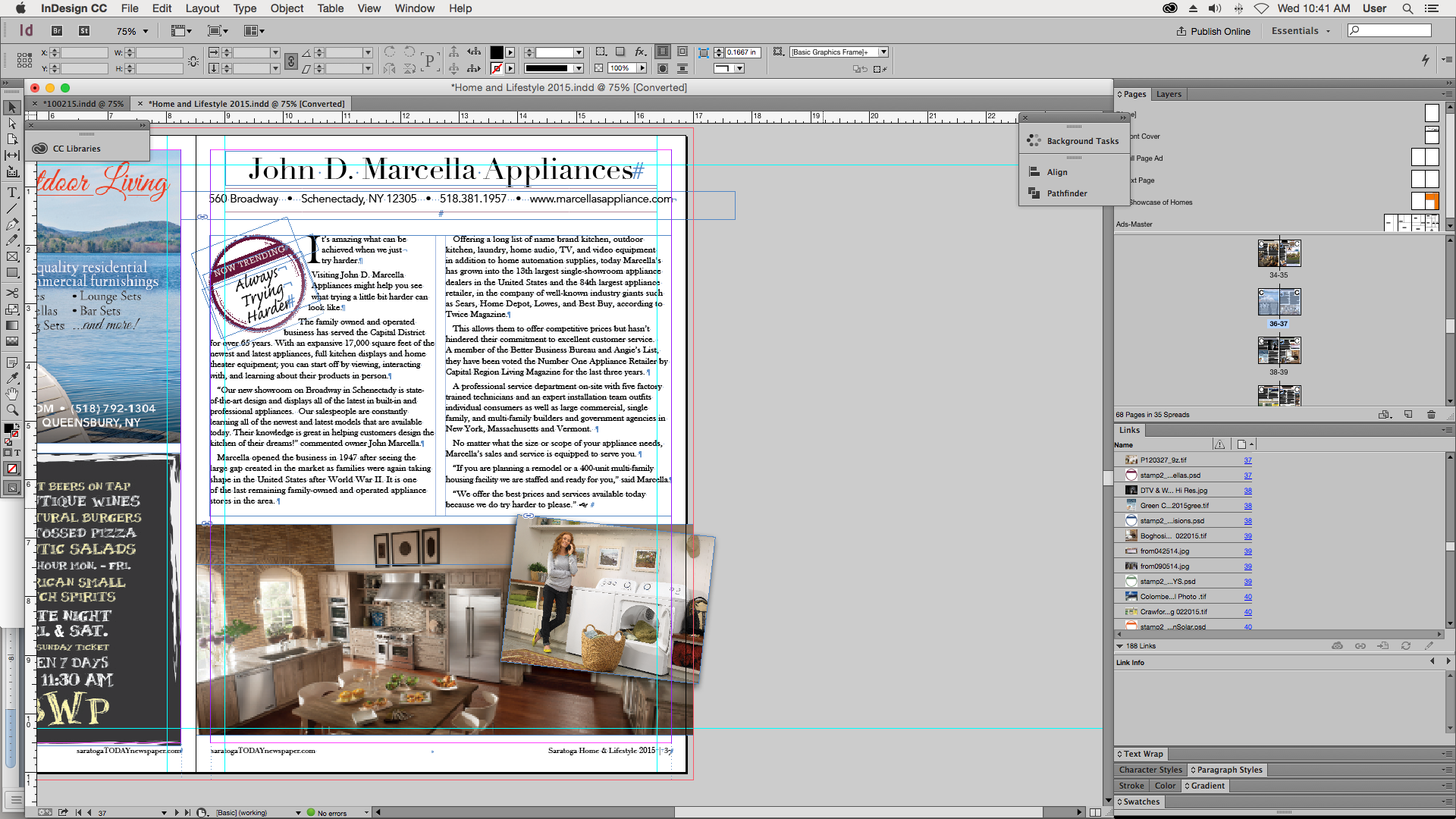Click the Publish Online button
Viewport: 1456px width, 819px height.
[1213, 31]
